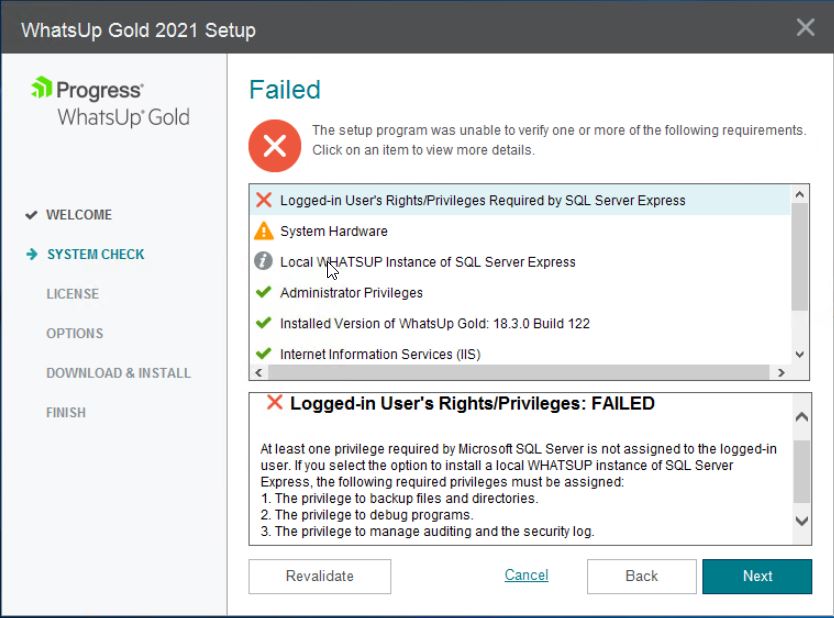The width and height of the screenshot is (834, 618).
Task: Click the yellow warning icon beside System Hardware
Action: (264, 231)
